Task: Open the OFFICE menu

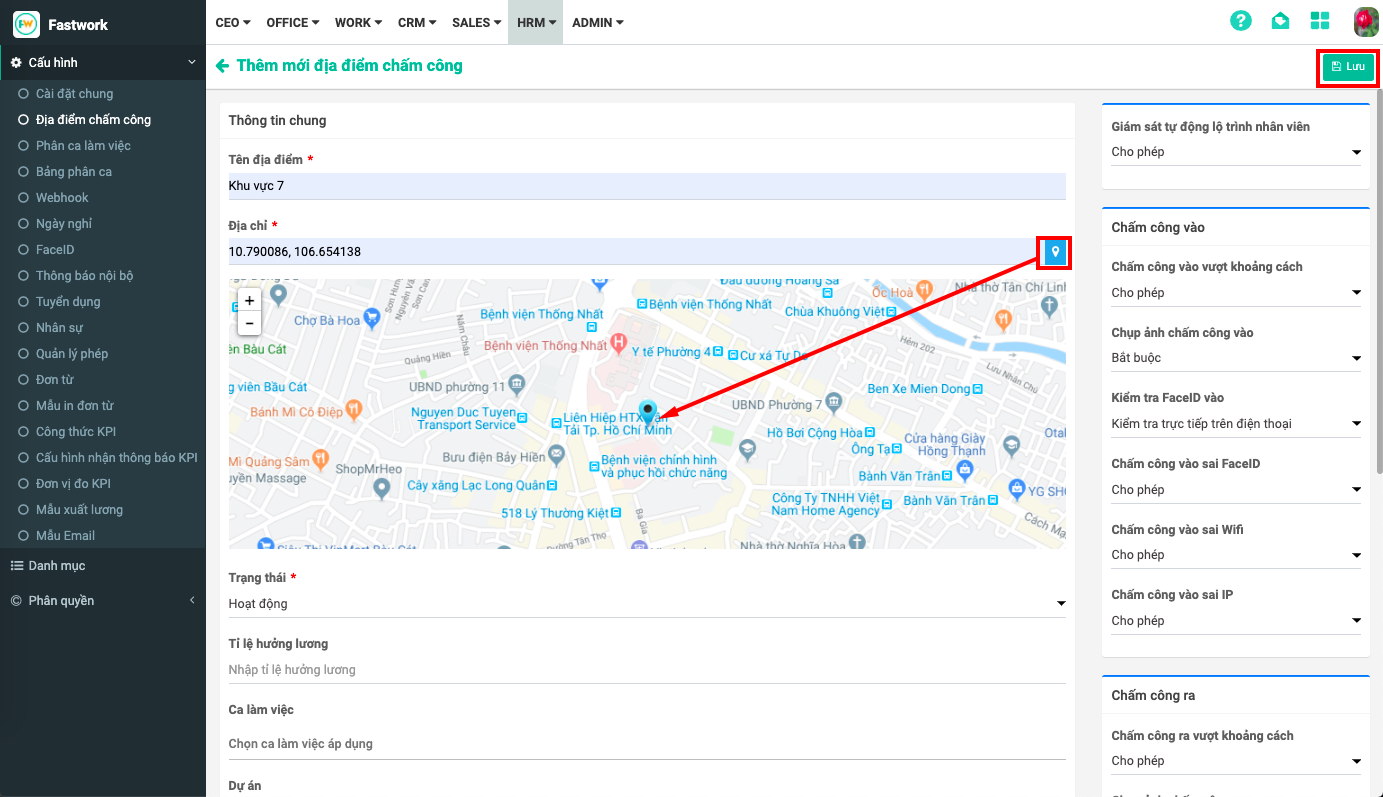Action: click(x=293, y=22)
